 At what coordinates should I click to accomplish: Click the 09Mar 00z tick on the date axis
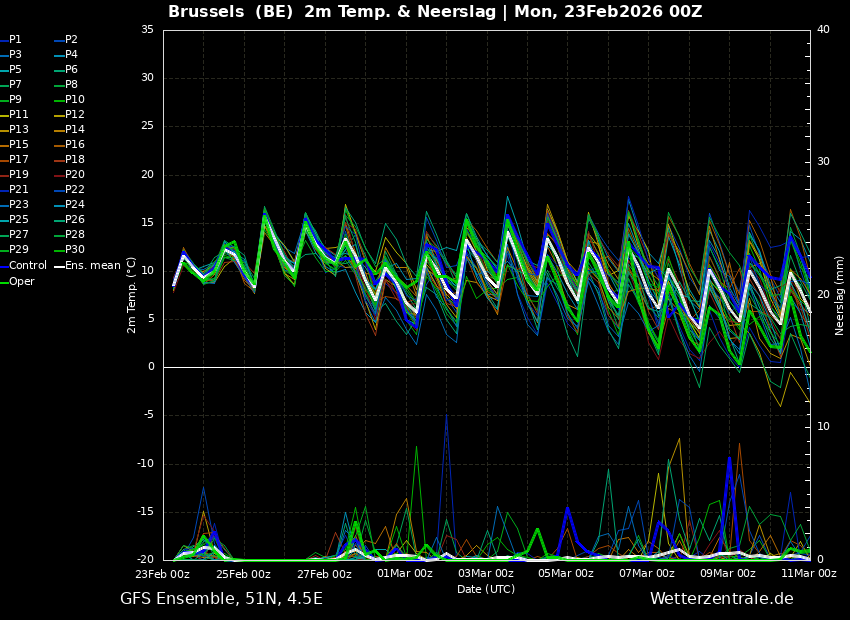[727, 574]
